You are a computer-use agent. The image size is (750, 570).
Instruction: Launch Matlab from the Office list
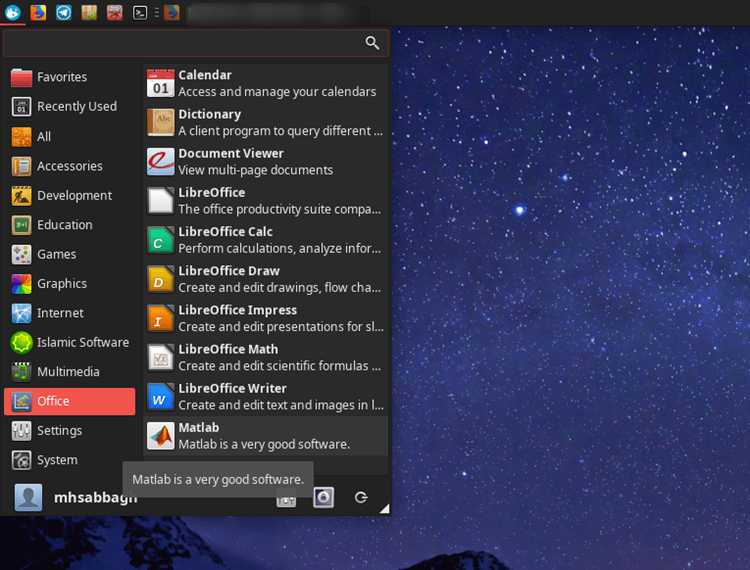[265, 436]
